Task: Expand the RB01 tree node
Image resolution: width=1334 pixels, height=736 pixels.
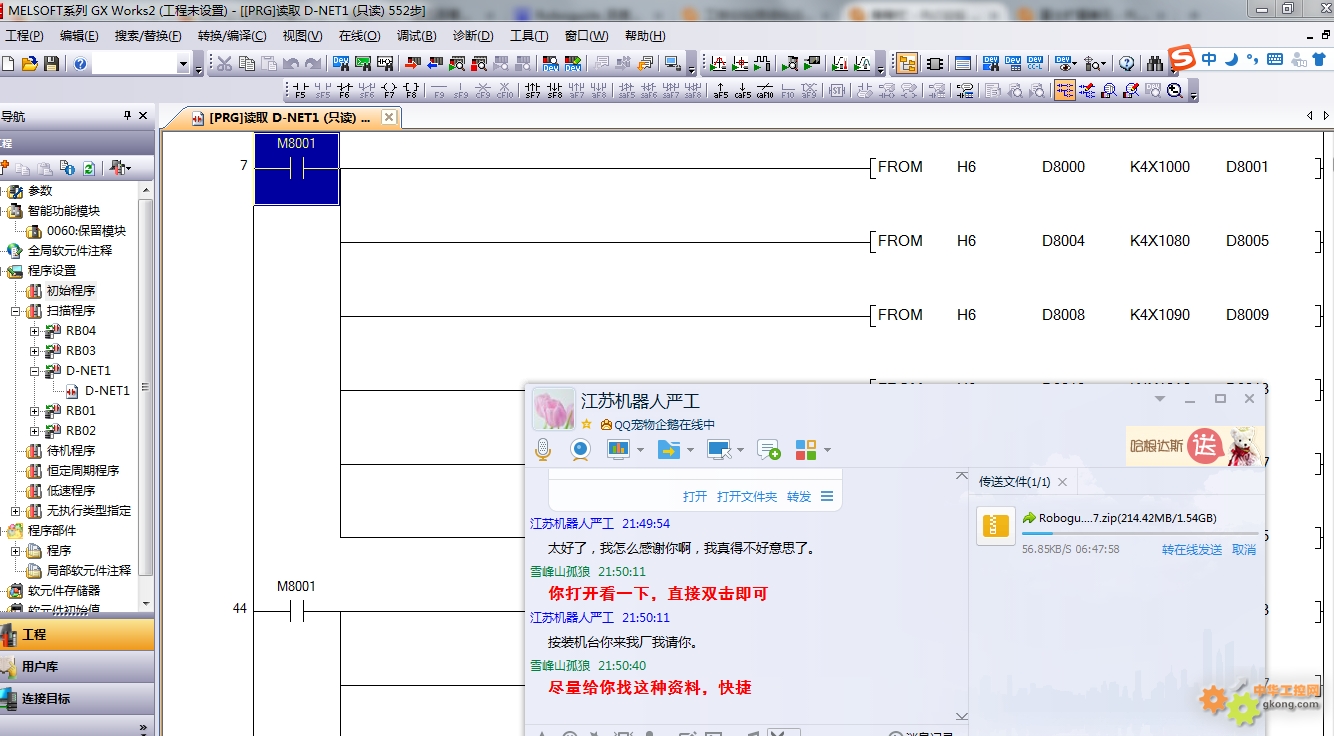Action: [34, 411]
